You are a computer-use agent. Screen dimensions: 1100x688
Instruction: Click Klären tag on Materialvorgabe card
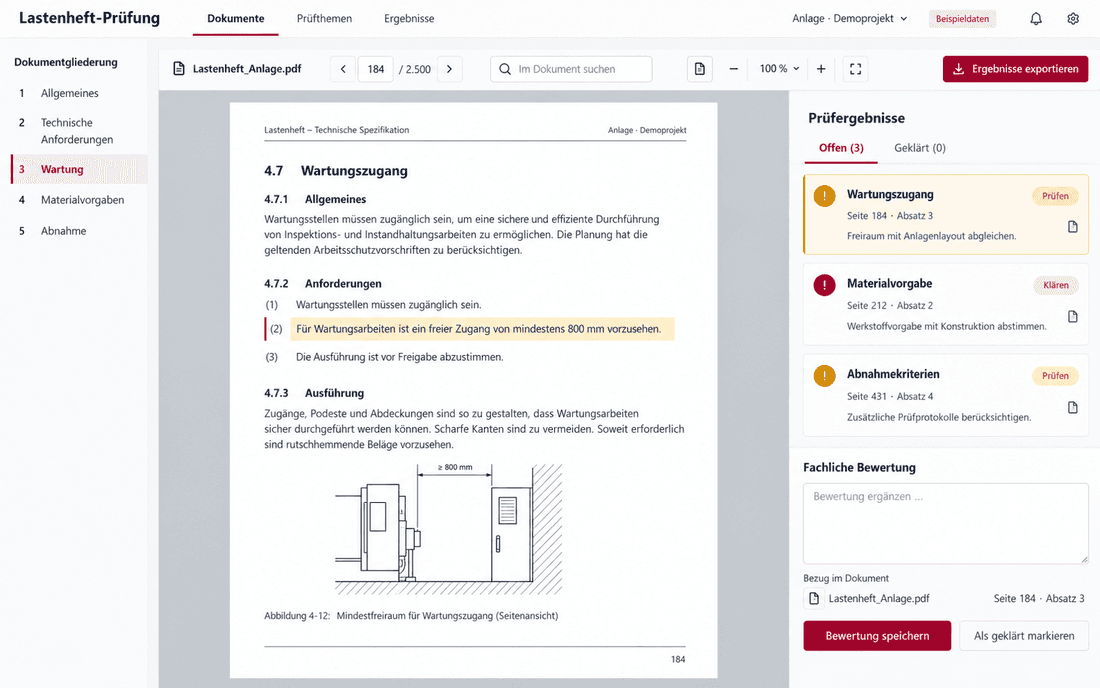1055,285
